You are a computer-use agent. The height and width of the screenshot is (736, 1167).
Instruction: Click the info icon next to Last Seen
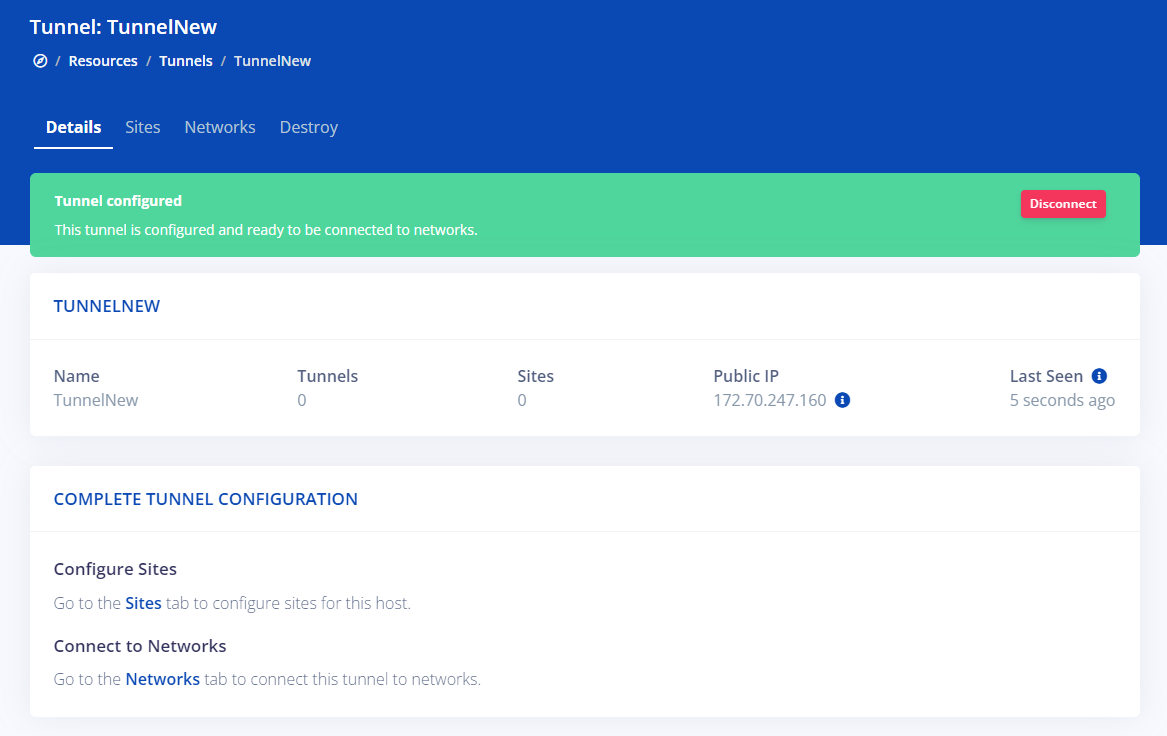1099,376
